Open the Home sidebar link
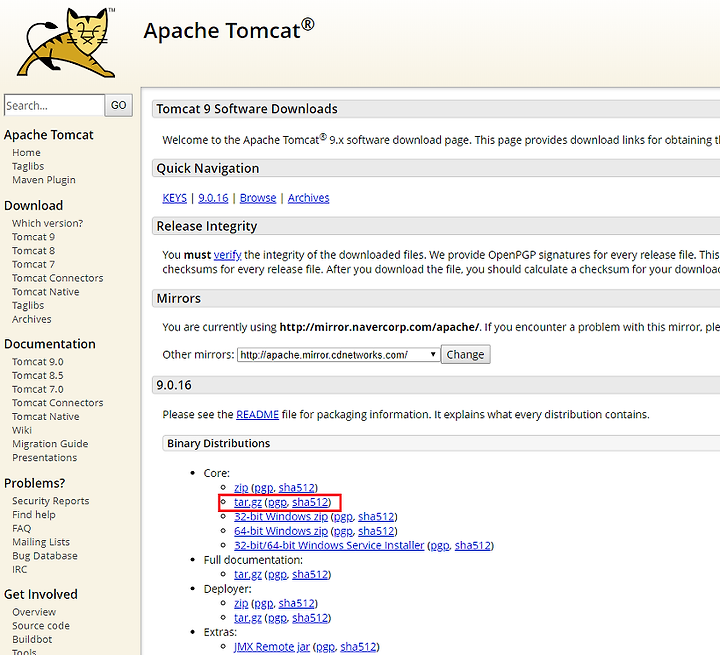Viewport: 720px width, 655px height. (26, 152)
